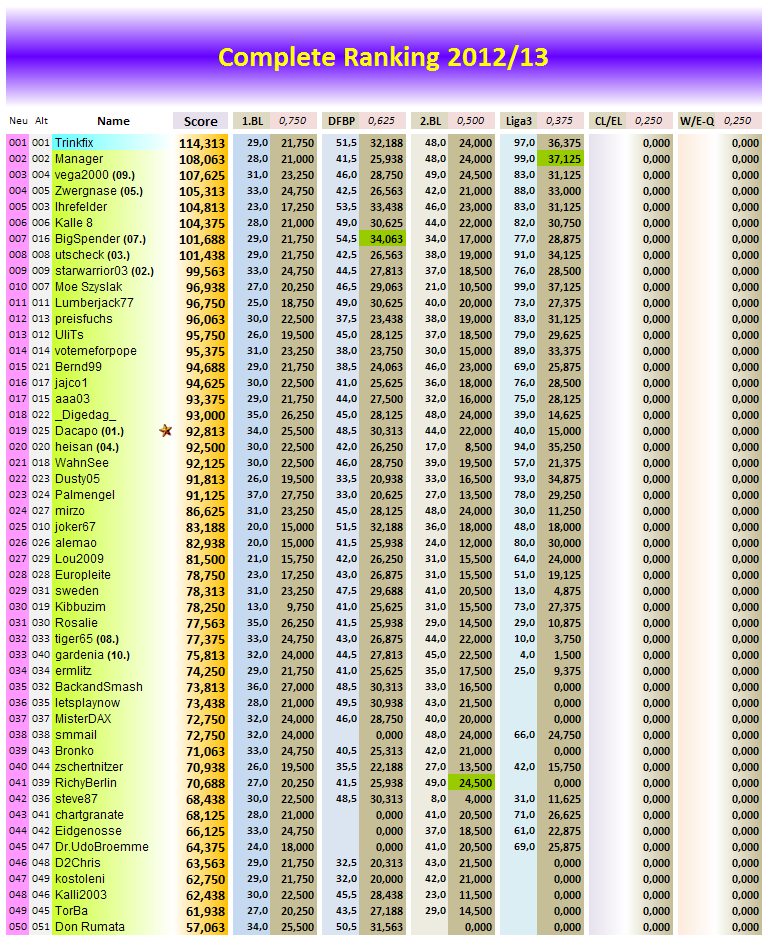Select the name utscheck (03.)

click(92, 255)
